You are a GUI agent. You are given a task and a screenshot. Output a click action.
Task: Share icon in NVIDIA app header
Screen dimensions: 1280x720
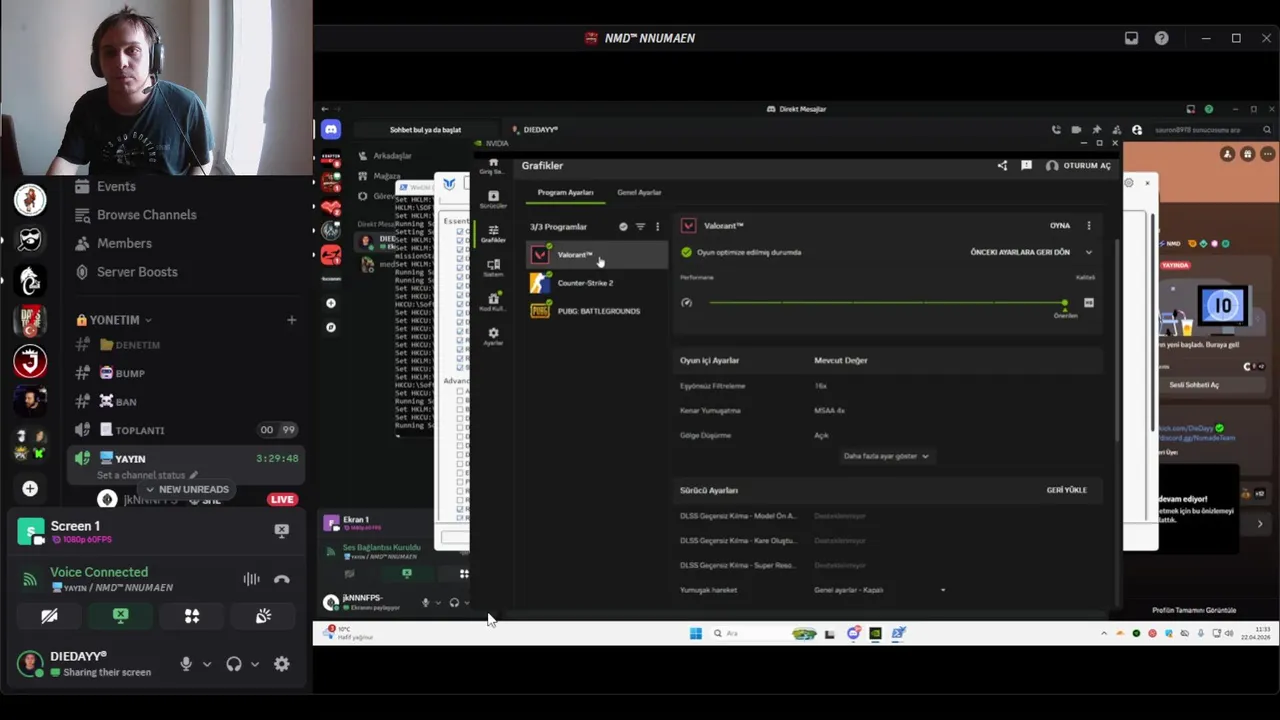1002,166
